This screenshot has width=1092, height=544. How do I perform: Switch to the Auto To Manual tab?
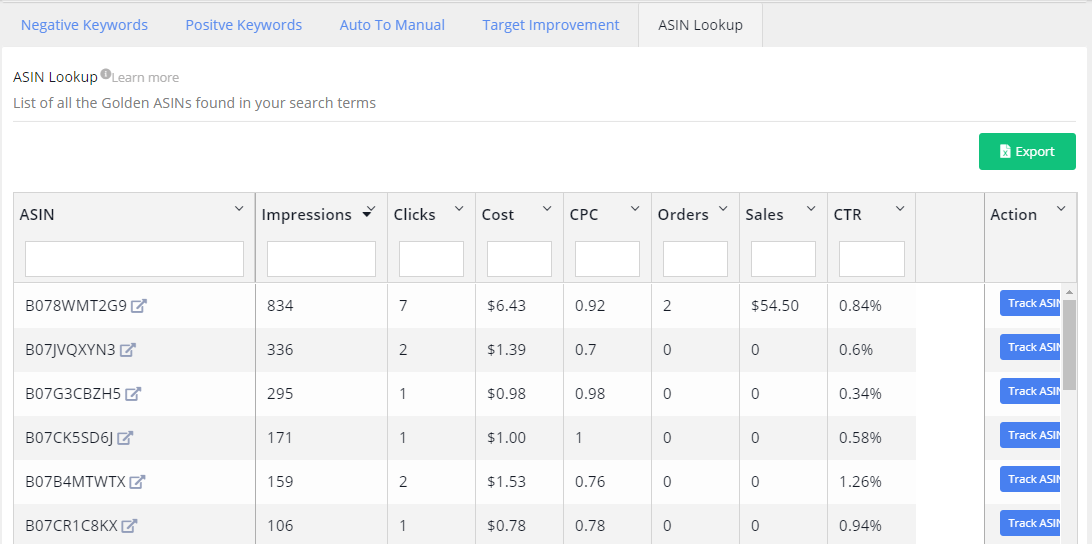point(392,25)
